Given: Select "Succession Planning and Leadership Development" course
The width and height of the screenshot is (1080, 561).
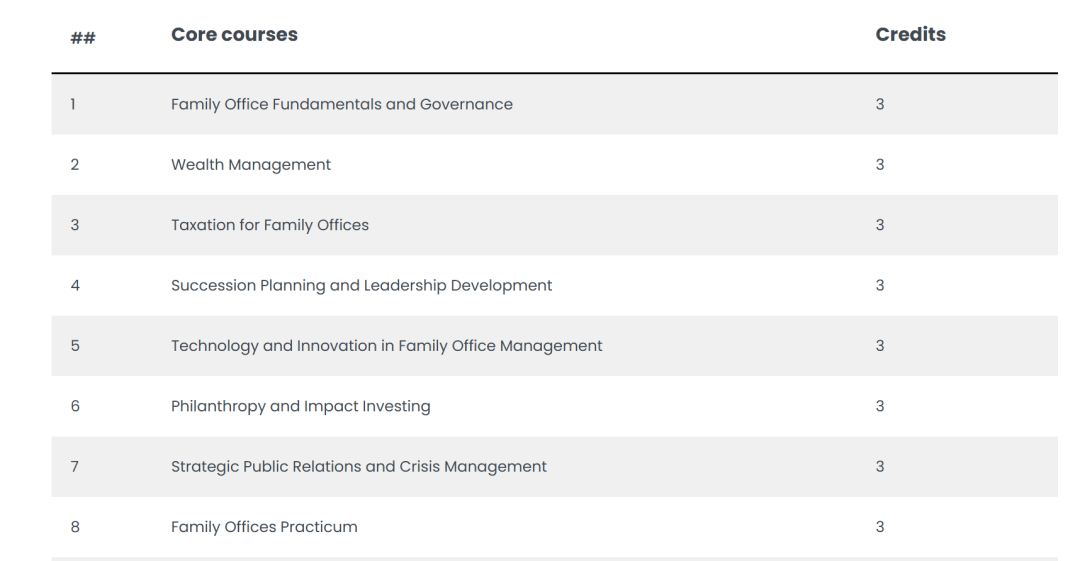Looking at the screenshot, I should 361,286.
